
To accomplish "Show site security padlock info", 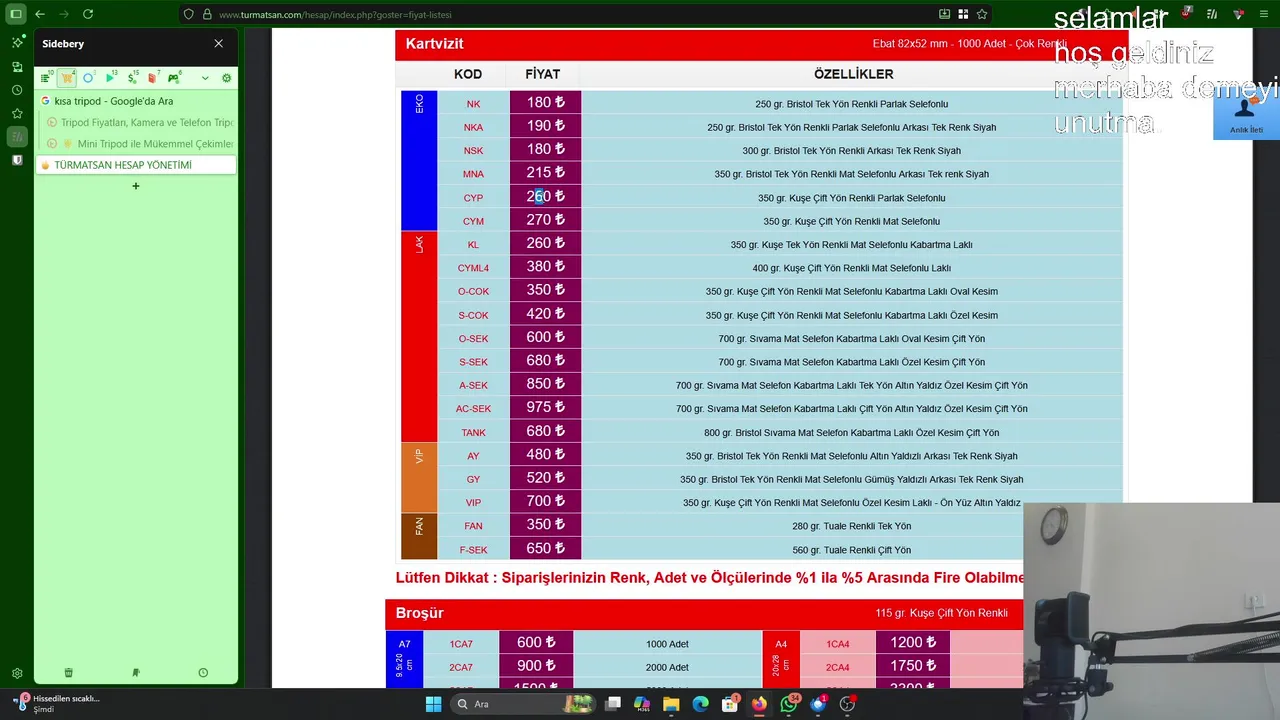I will [x=207, y=14].
